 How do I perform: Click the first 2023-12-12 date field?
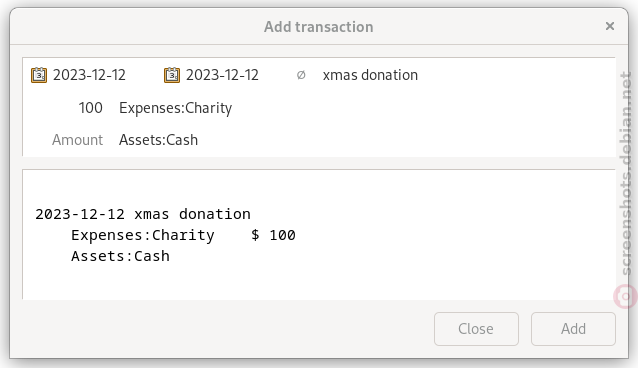[x=89, y=75]
